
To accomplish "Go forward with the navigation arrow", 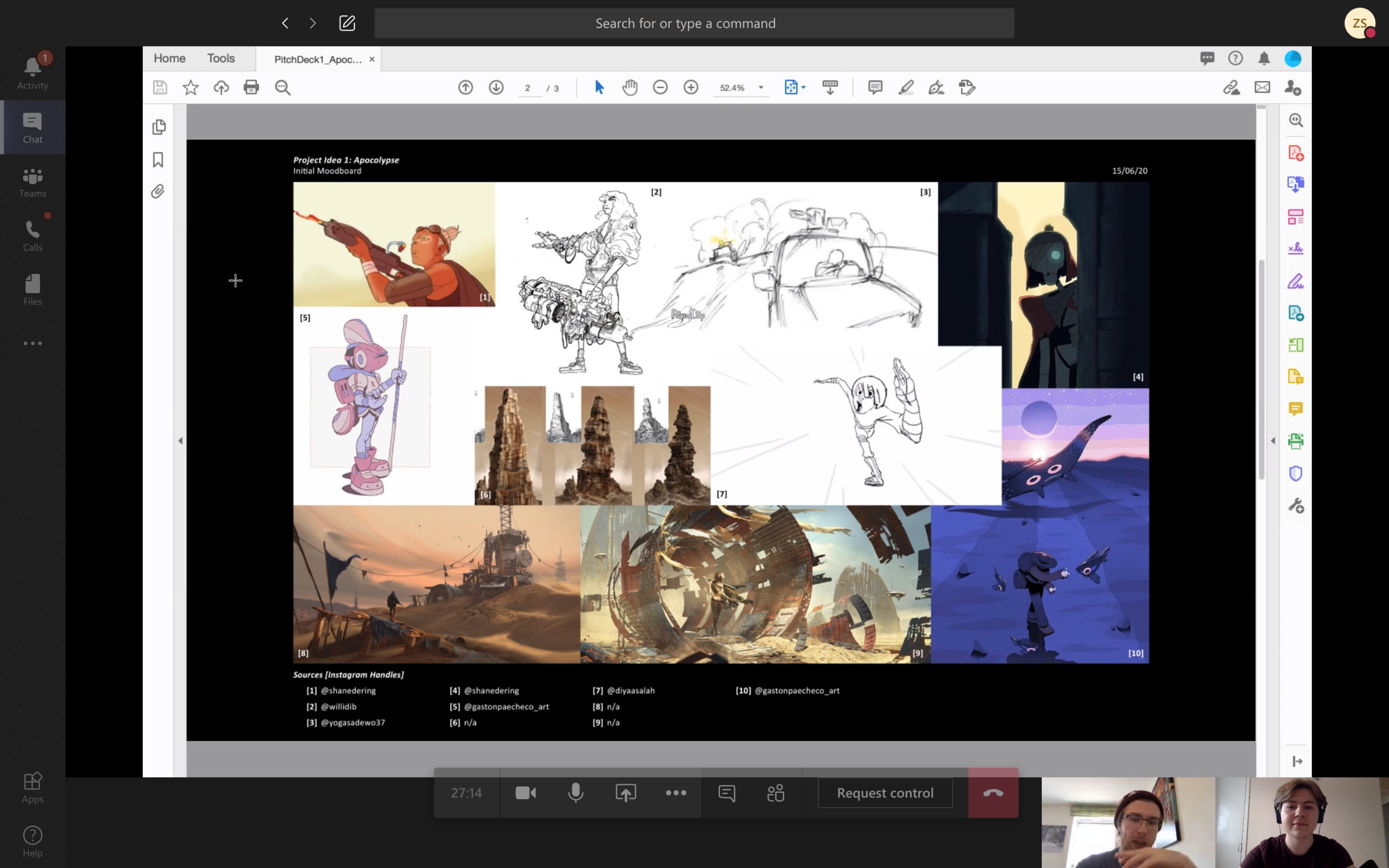I will 312,23.
